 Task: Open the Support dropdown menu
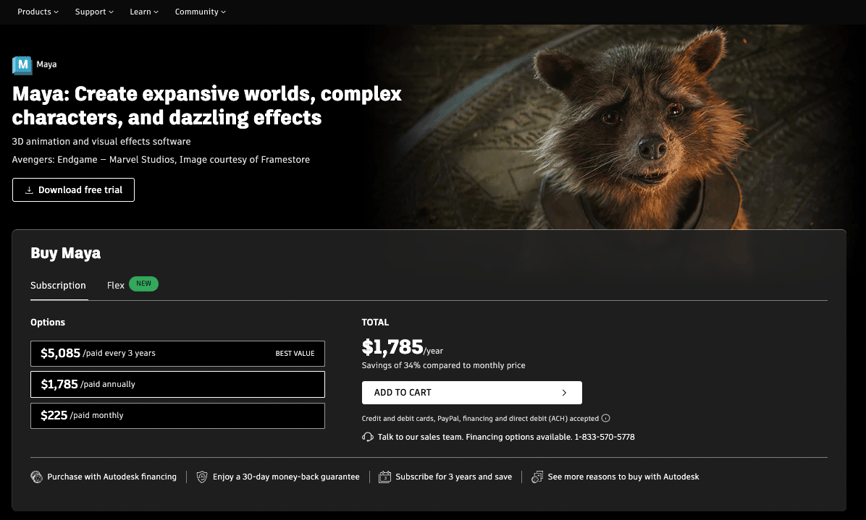(x=94, y=12)
